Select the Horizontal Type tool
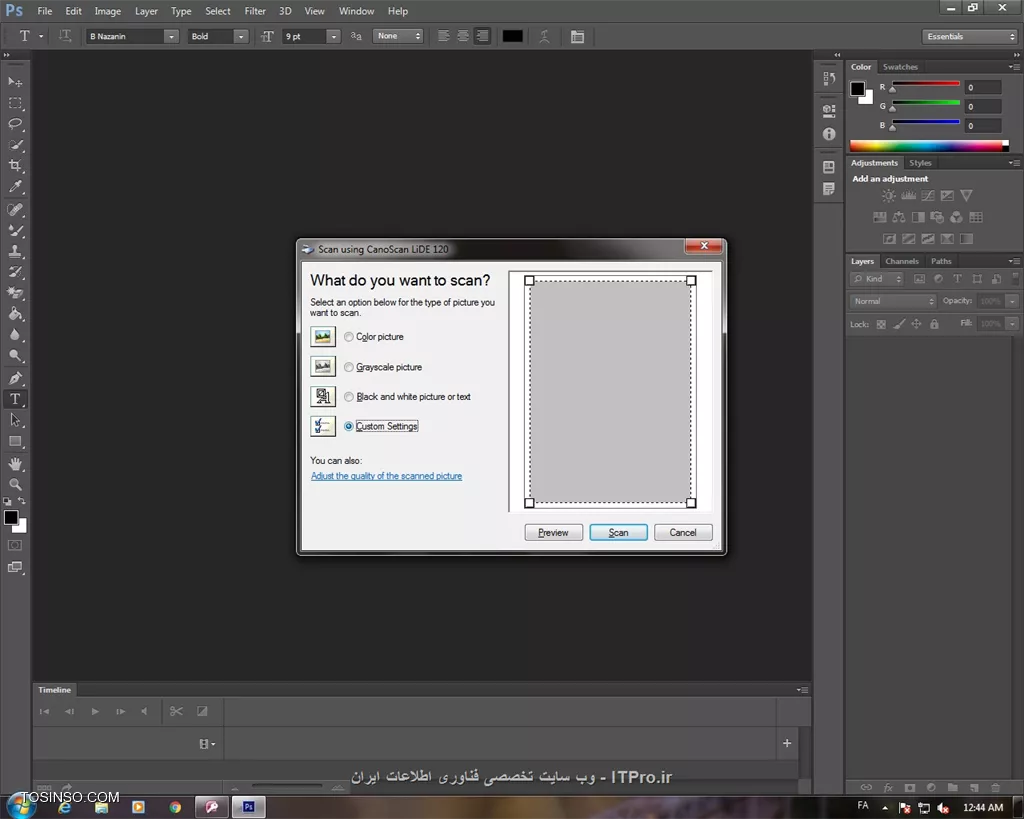Viewport: 1024px width, 819px height. 15,399
